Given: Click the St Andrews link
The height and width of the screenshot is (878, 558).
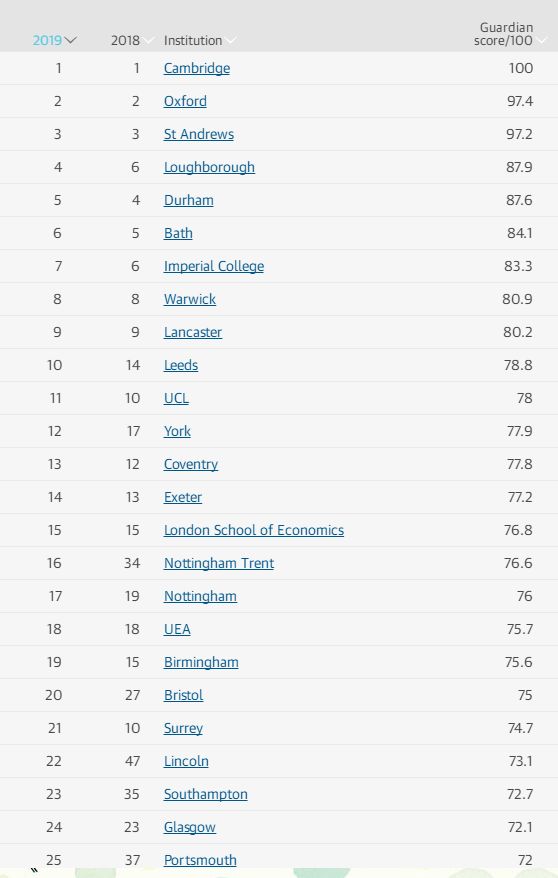Looking at the screenshot, I should [x=198, y=134].
